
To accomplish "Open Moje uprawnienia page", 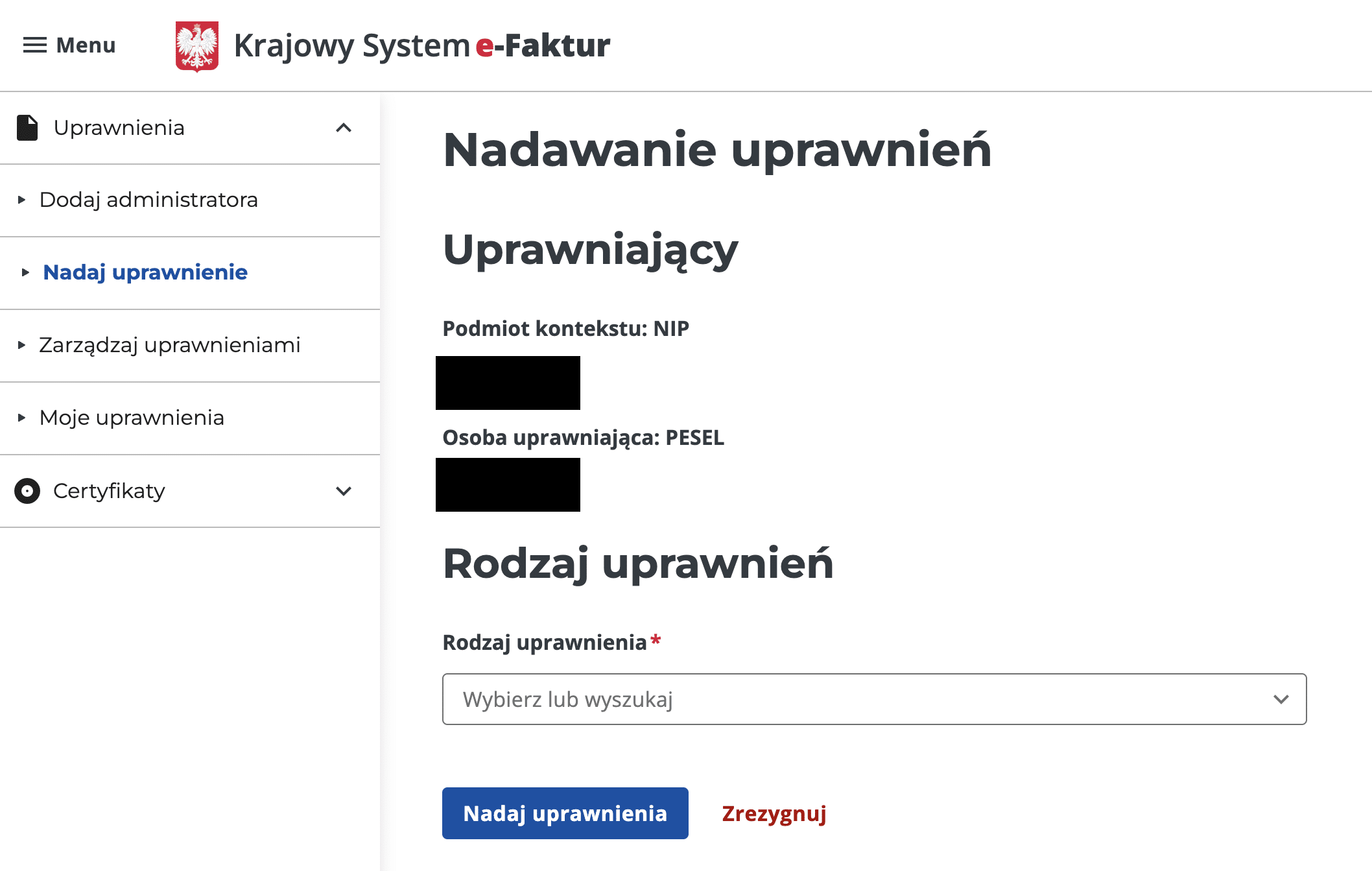I will click(x=132, y=418).
